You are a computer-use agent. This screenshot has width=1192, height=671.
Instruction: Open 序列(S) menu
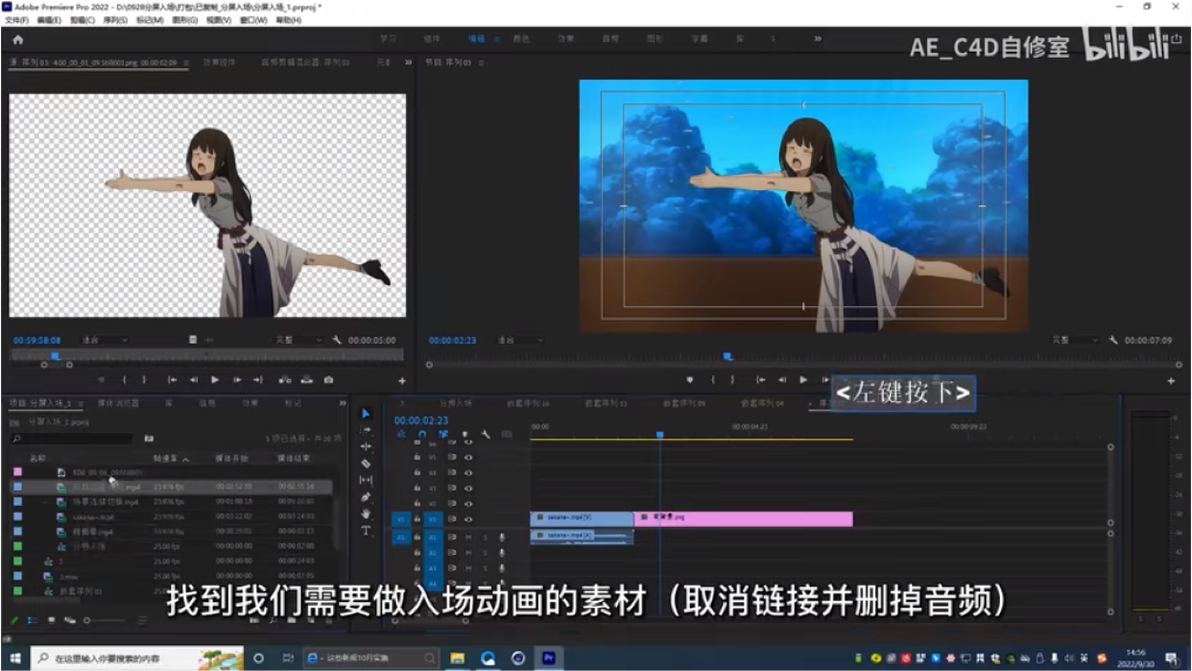(x=115, y=20)
